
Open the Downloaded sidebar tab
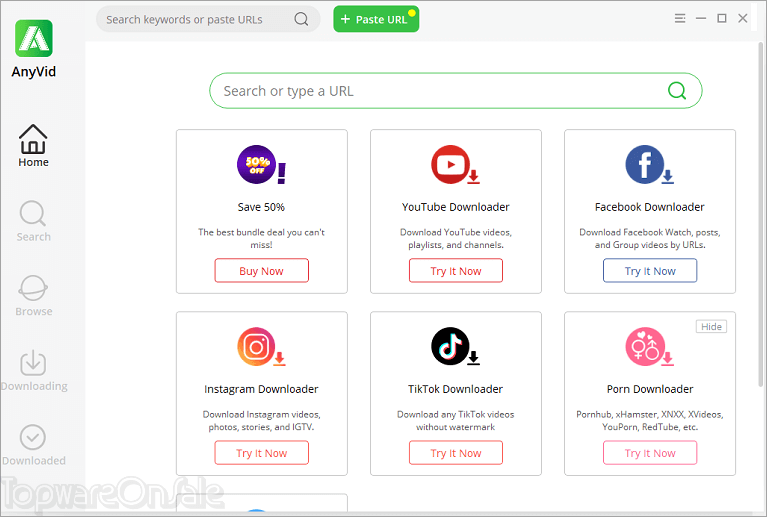[33, 445]
